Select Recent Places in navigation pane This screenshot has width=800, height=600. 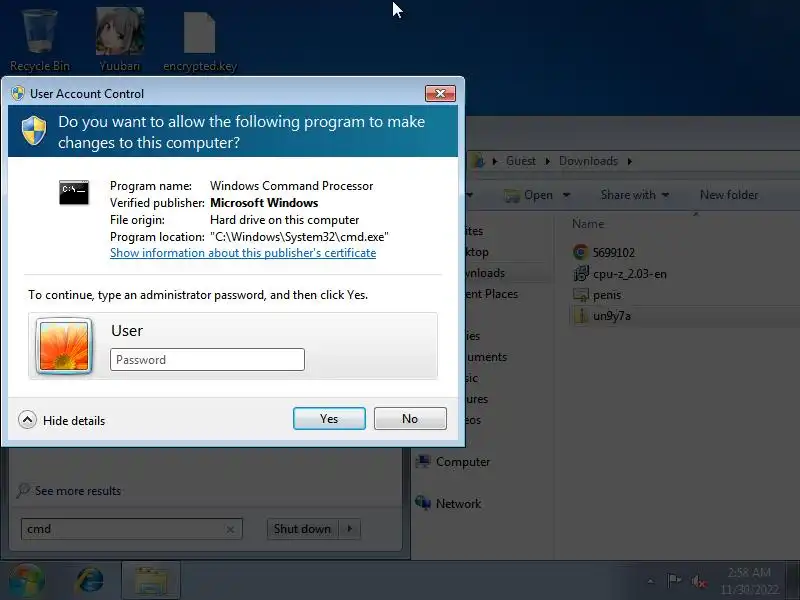click(492, 294)
